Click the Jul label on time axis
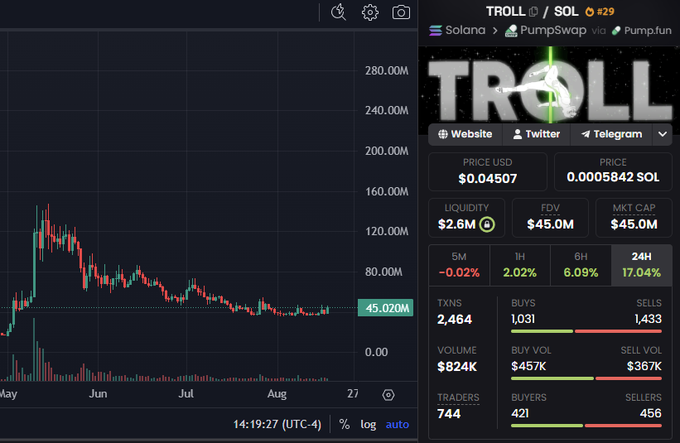 [186, 394]
